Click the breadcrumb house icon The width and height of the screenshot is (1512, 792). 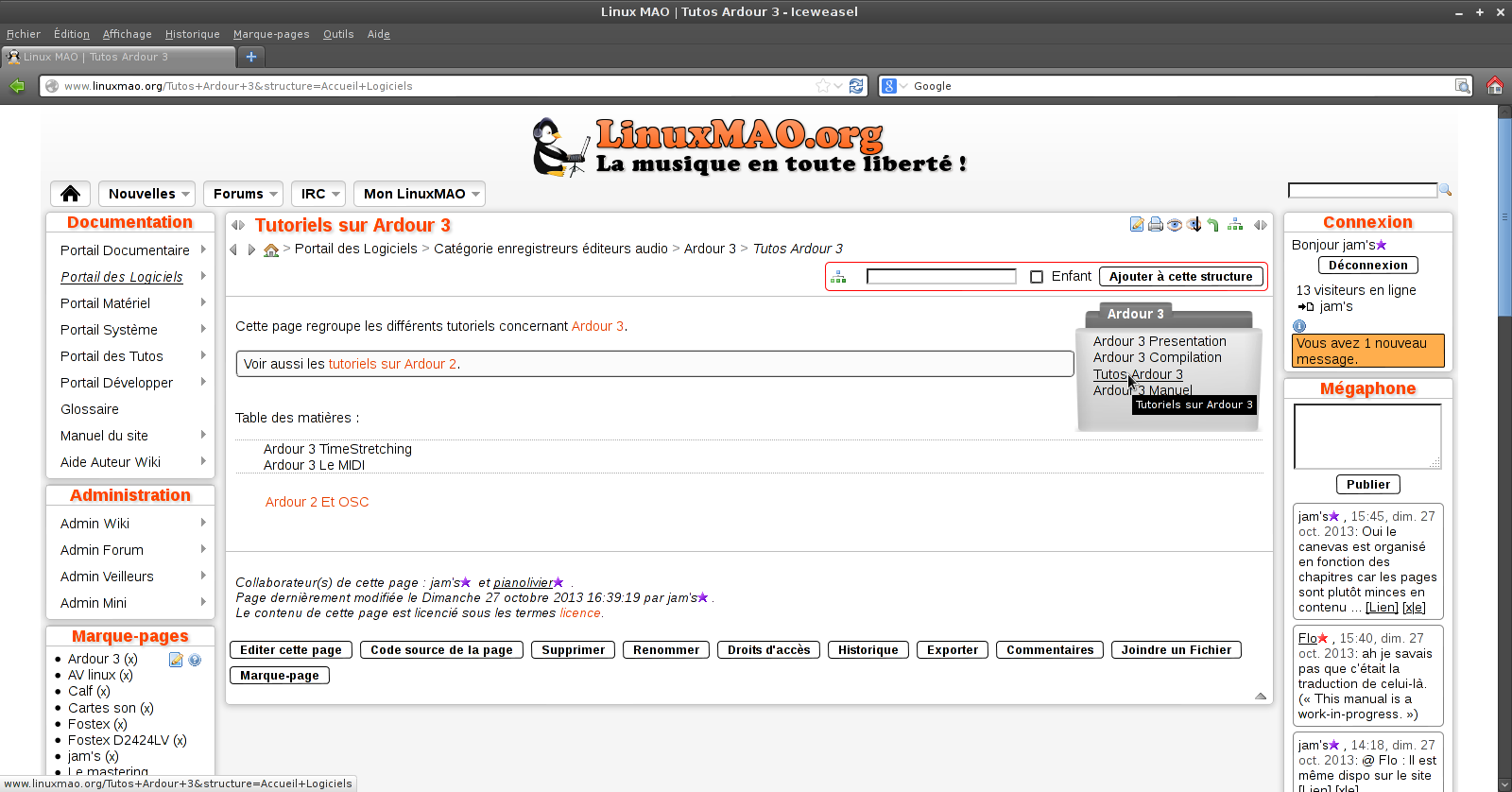(271, 250)
